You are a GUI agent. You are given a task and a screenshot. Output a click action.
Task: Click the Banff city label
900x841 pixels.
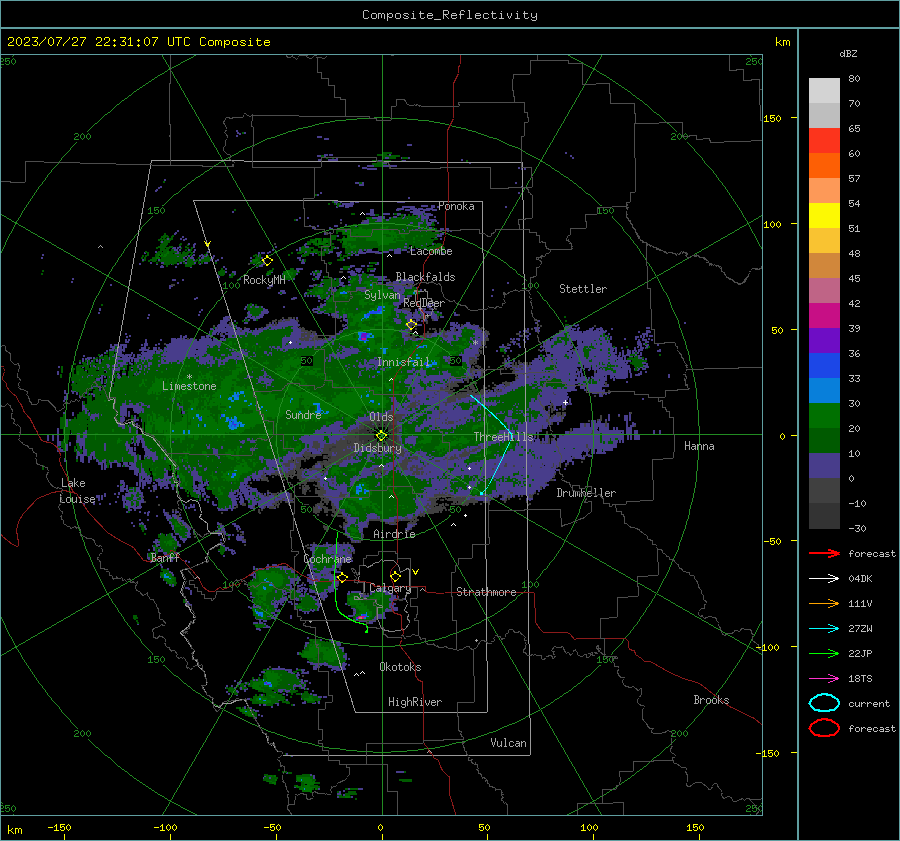pyautogui.click(x=165, y=557)
